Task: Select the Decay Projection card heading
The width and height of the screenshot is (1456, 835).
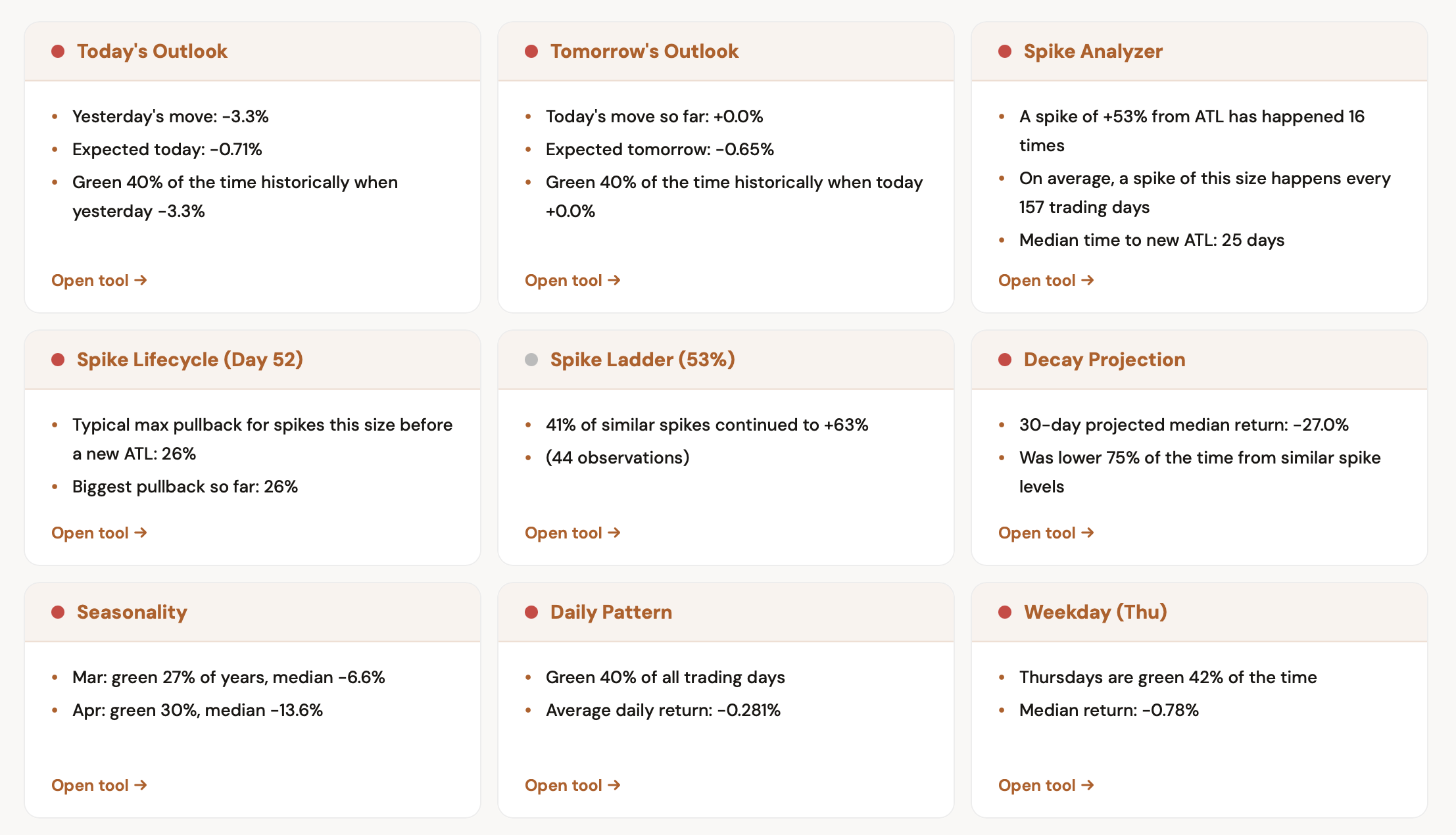Action: pos(1104,360)
